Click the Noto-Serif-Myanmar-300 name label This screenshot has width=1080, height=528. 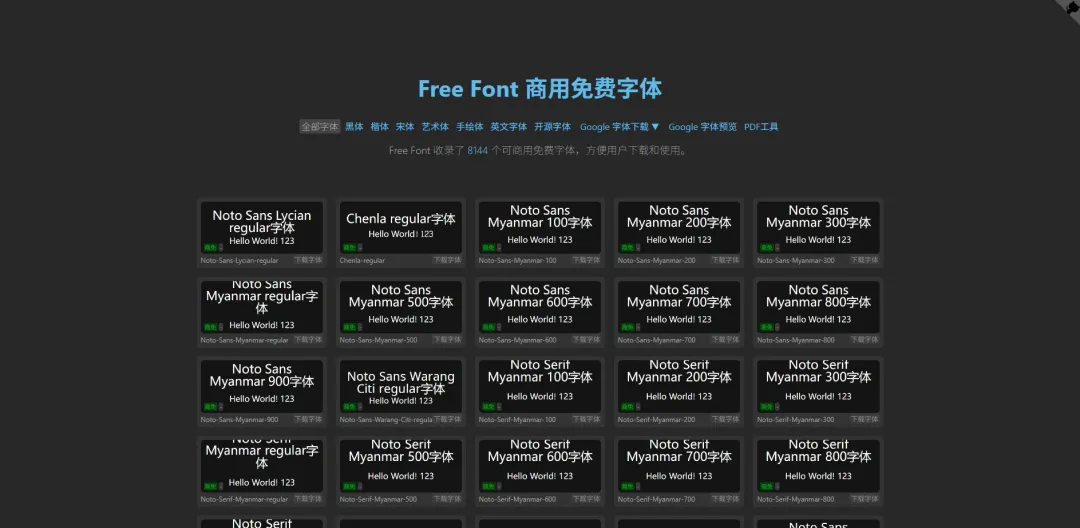tap(796, 420)
